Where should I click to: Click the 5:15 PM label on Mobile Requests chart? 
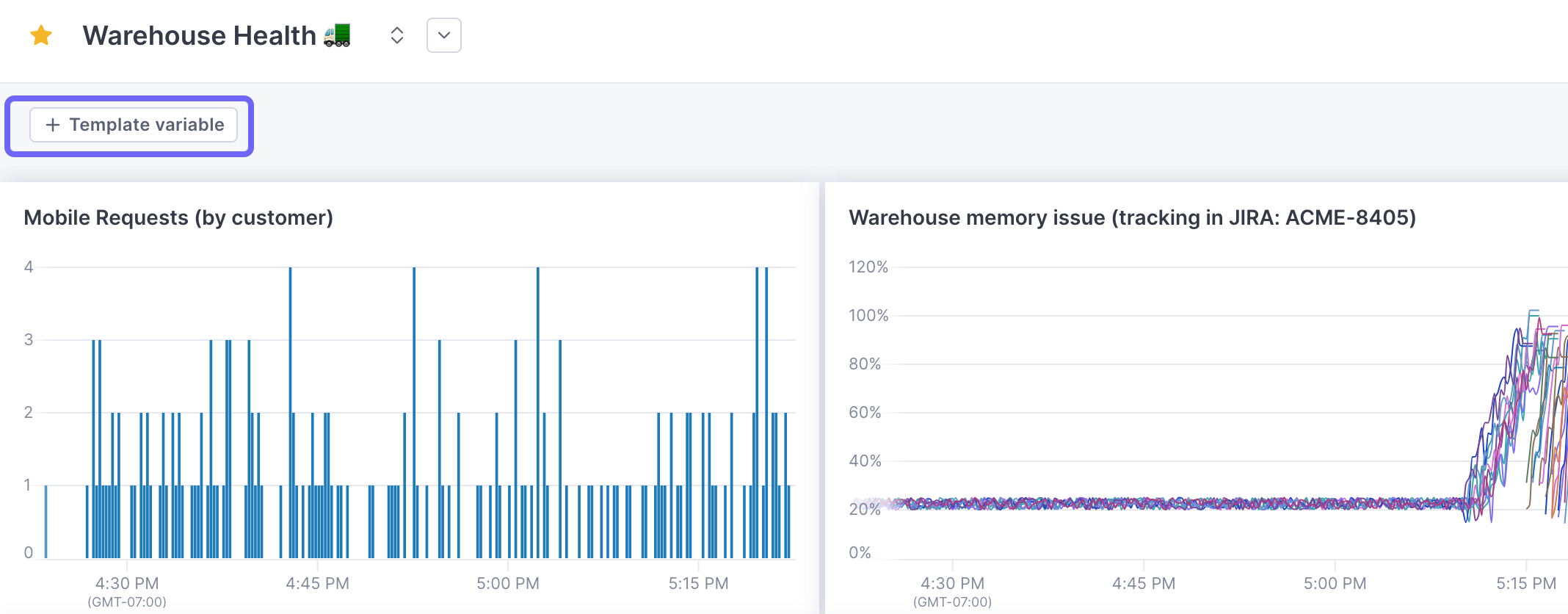[x=698, y=583]
